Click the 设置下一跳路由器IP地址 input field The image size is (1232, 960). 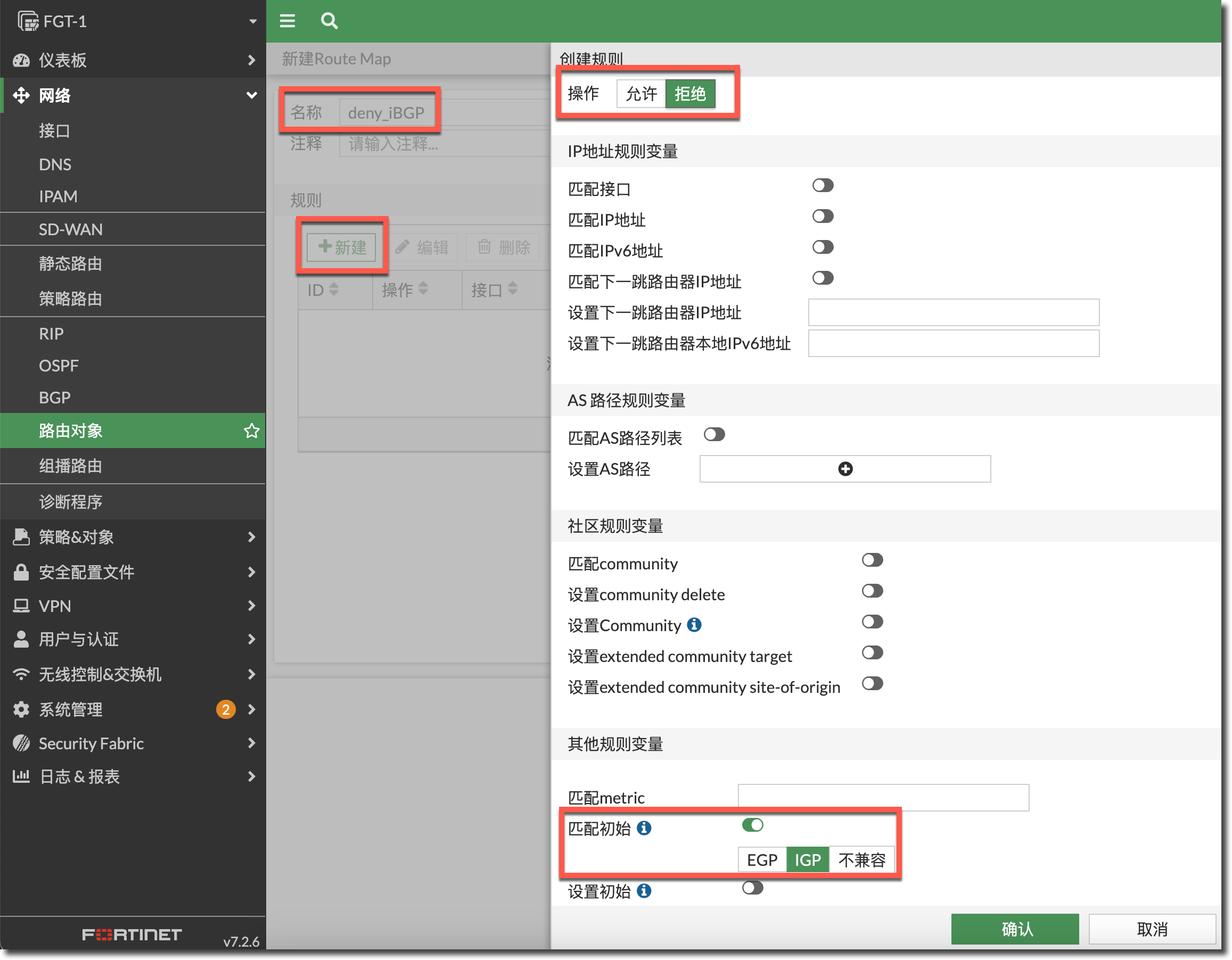tap(953, 312)
